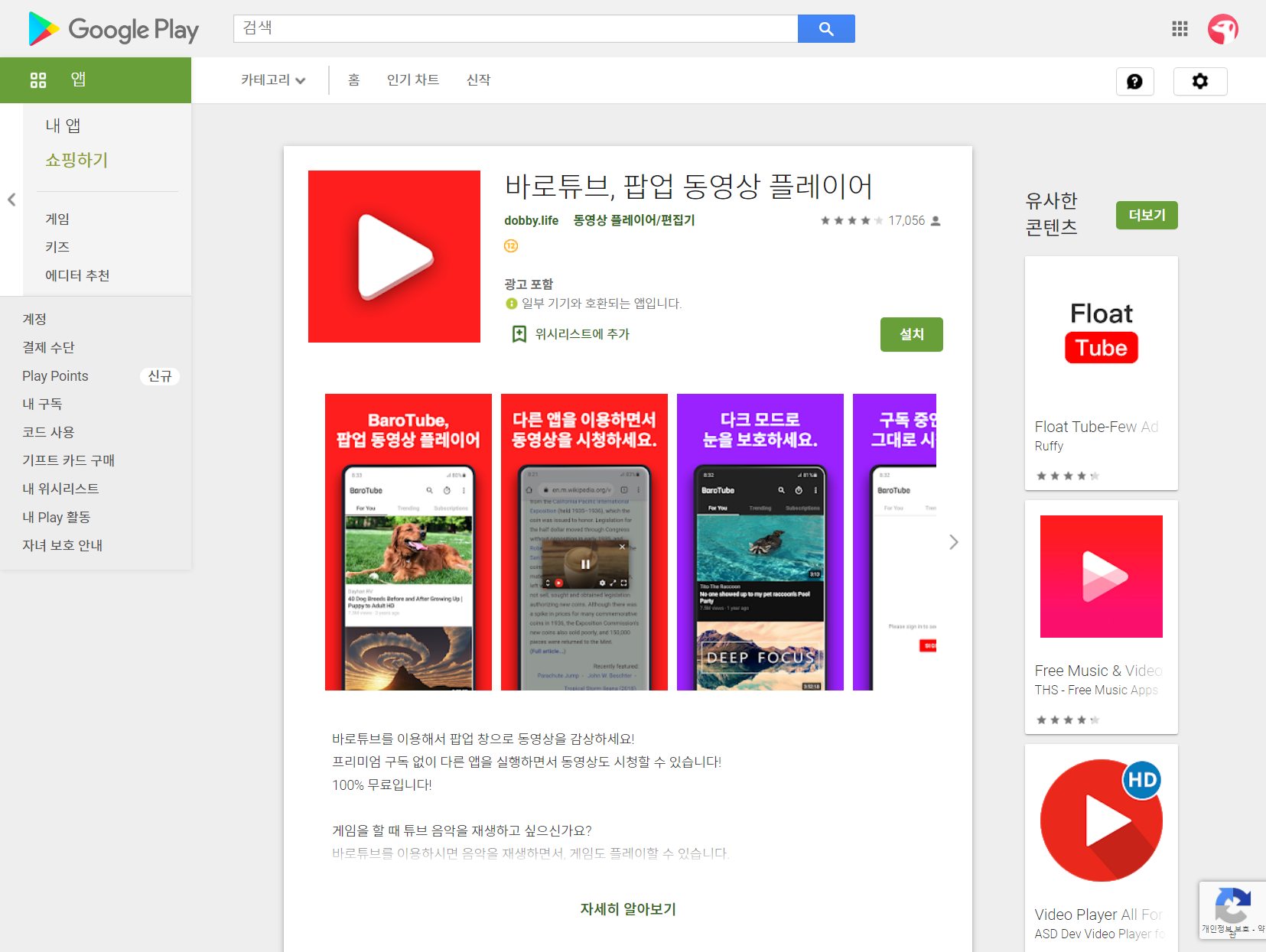
Task: Open the 인기 차트 tab
Action: [413, 80]
